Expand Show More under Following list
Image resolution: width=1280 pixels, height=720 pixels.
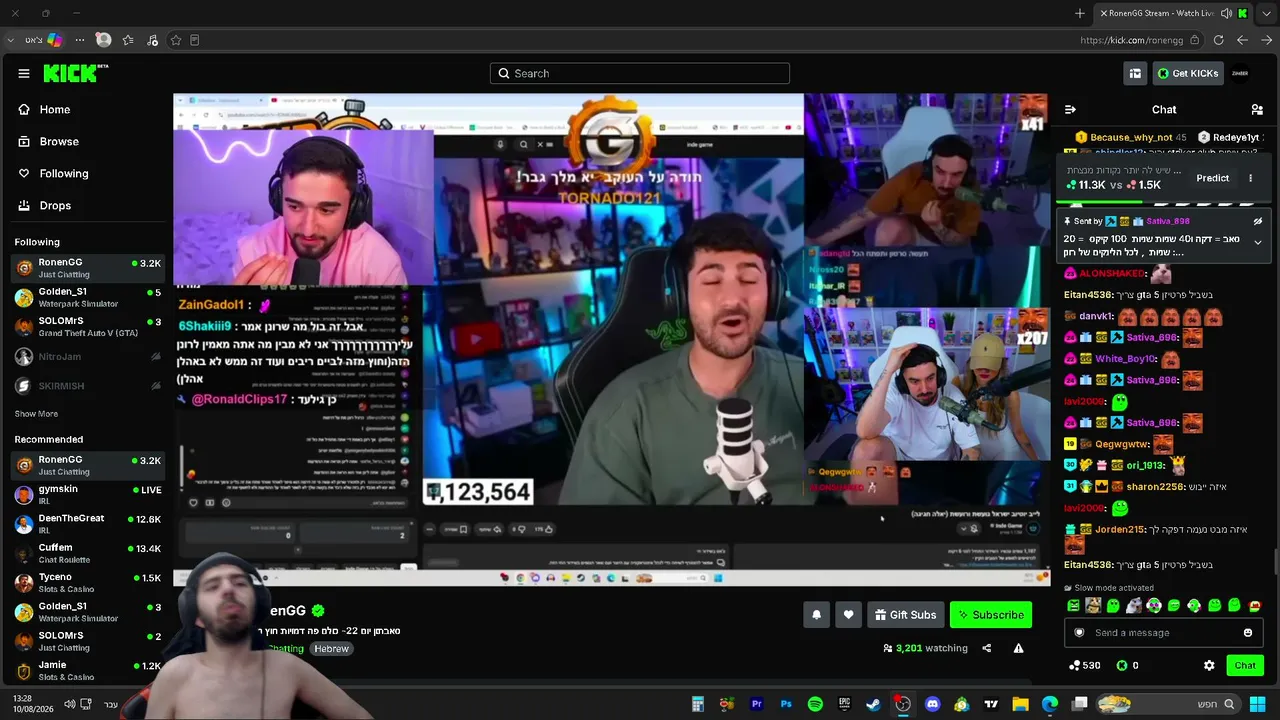click(x=36, y=414)
